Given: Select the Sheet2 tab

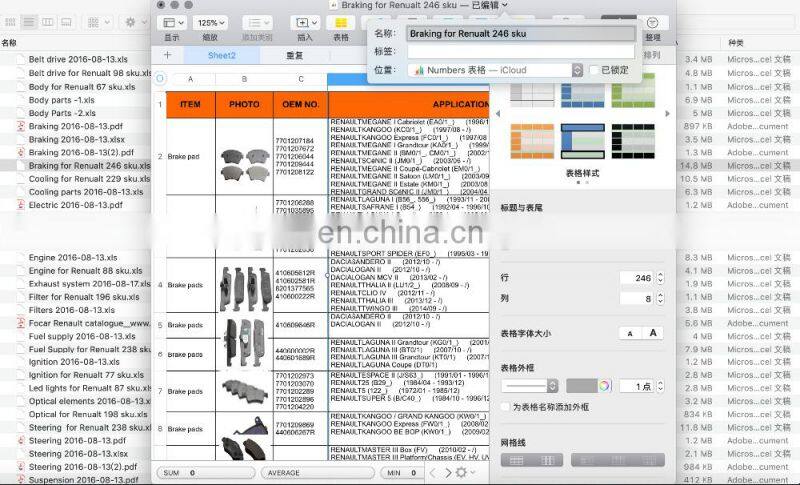Looking at the screenshot, I should coord(222,55).
